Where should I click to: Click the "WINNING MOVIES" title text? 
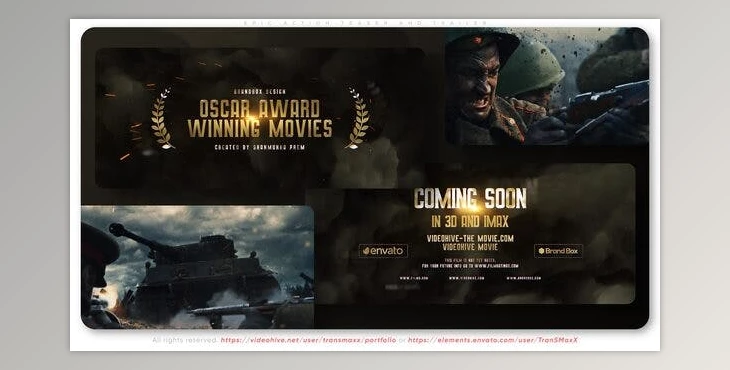pyautogui.click(x=260, y=128)
